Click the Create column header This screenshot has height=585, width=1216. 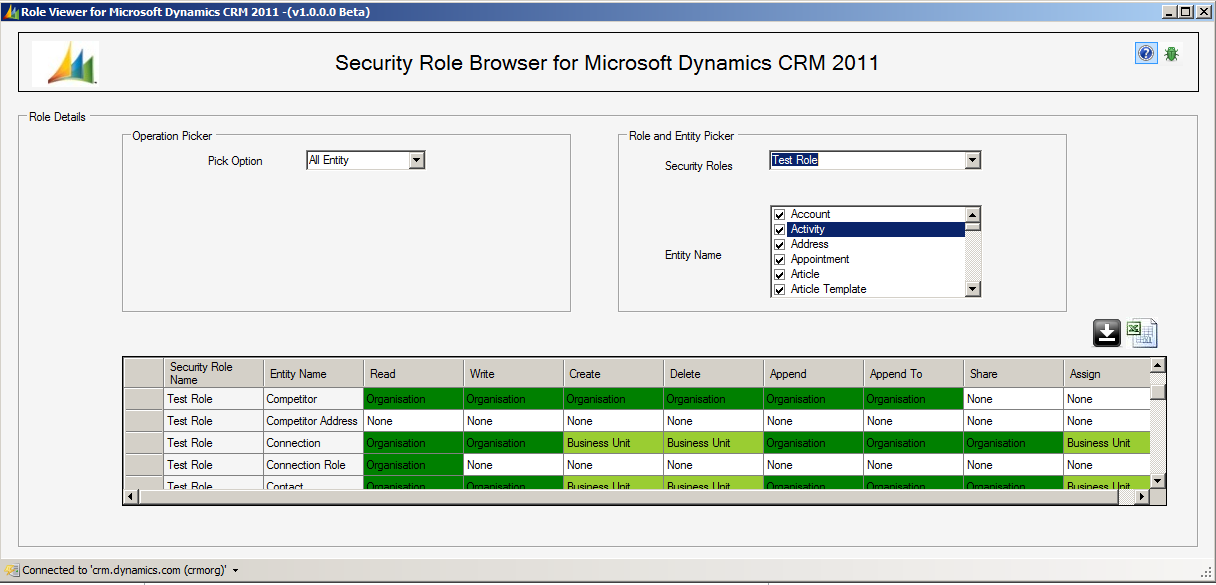tap(613, 373)
